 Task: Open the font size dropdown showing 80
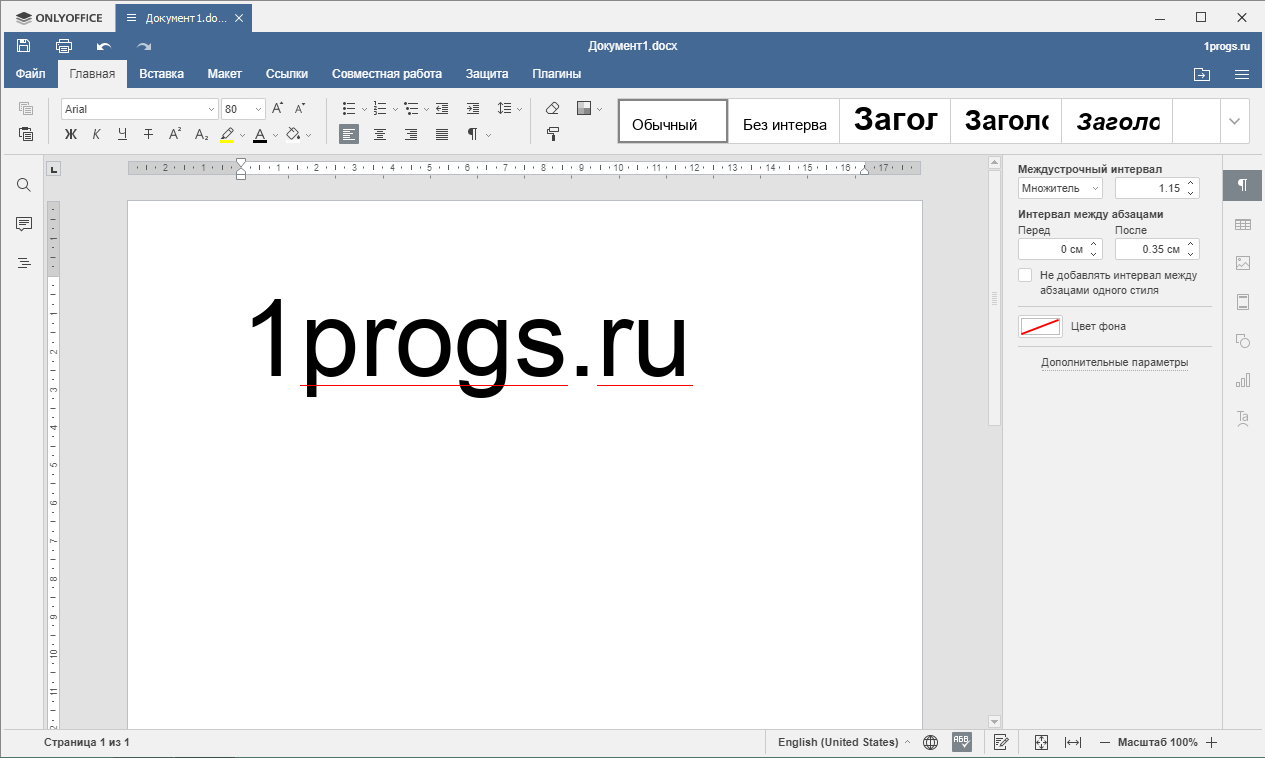(x=259, y=109)
